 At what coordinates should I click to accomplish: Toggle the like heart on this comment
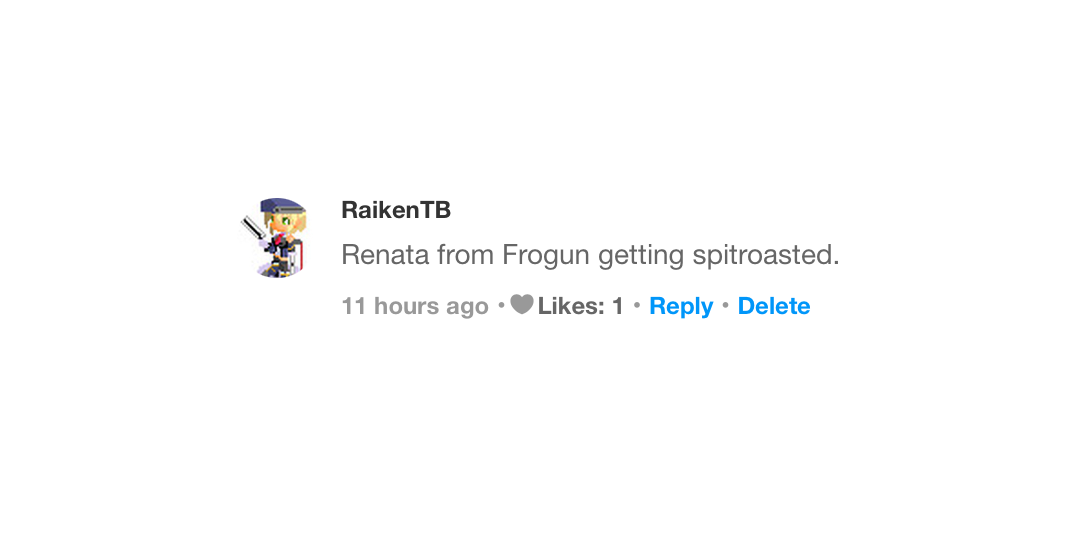coord(521,305)
